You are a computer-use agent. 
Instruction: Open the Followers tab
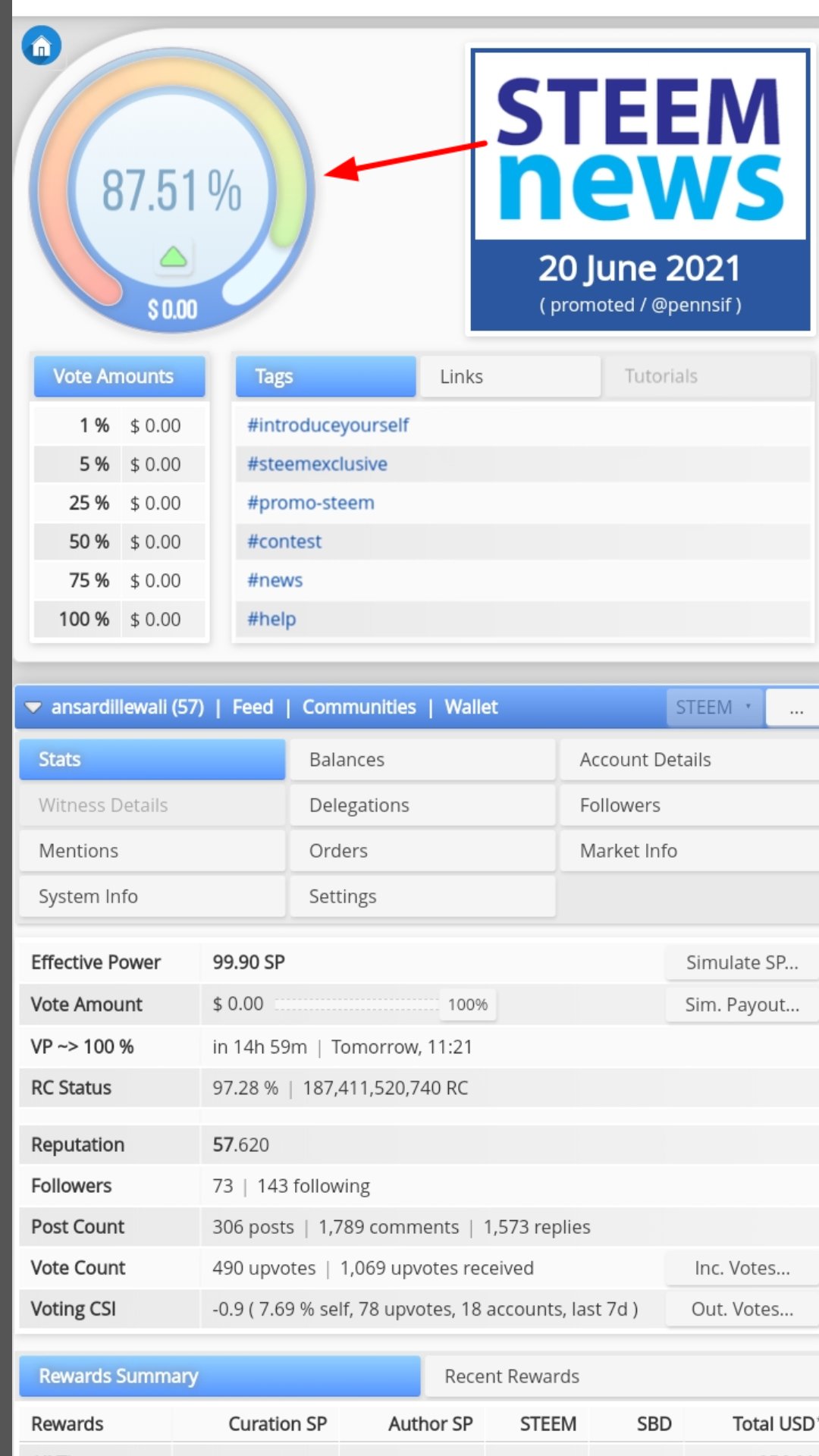(689, 805)
